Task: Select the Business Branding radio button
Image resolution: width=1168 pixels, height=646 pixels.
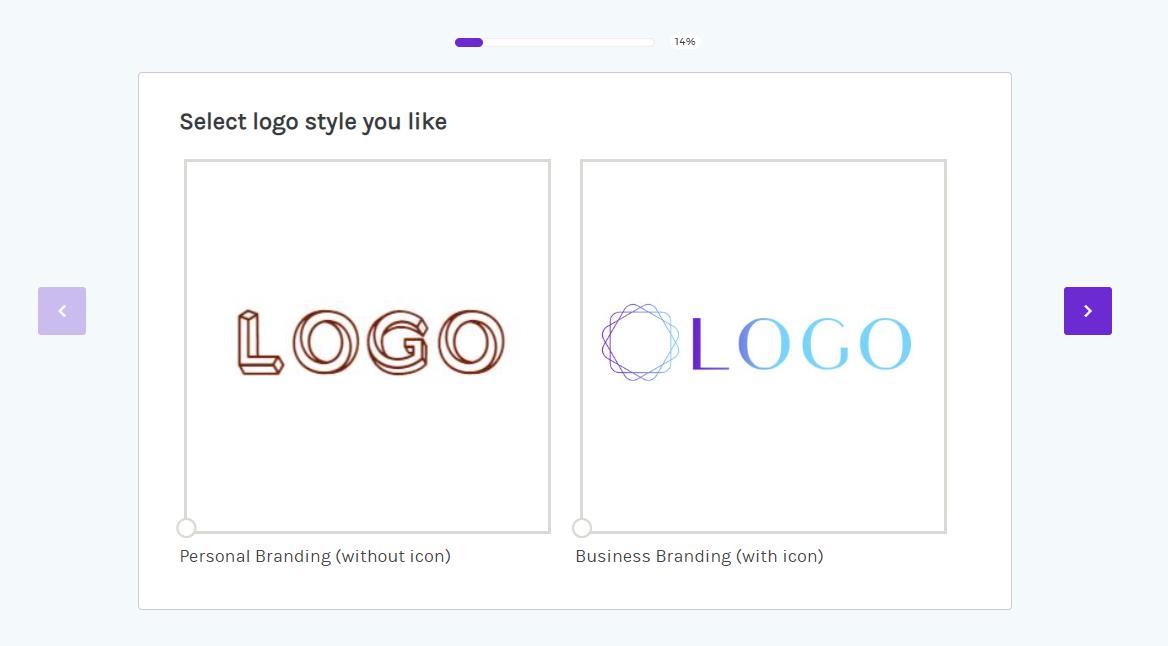Action: pyautogui.click(x=582, y=528)
